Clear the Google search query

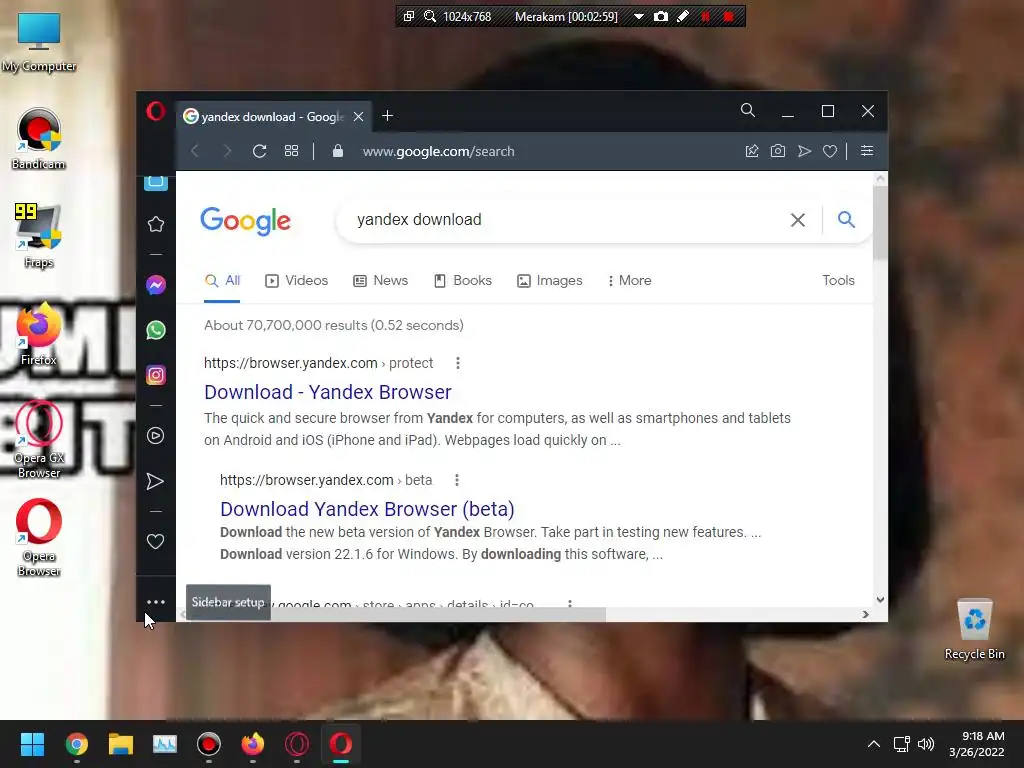[x=797, y=220]
